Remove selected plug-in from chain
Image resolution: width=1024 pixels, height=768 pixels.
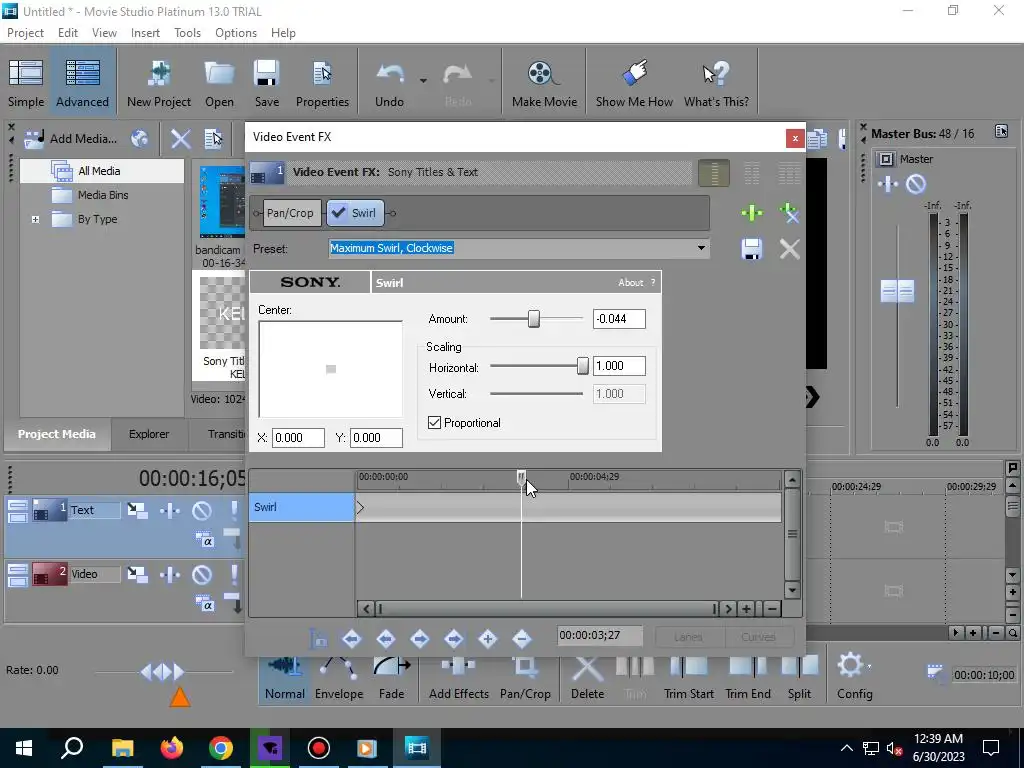(x=789, y=212)
